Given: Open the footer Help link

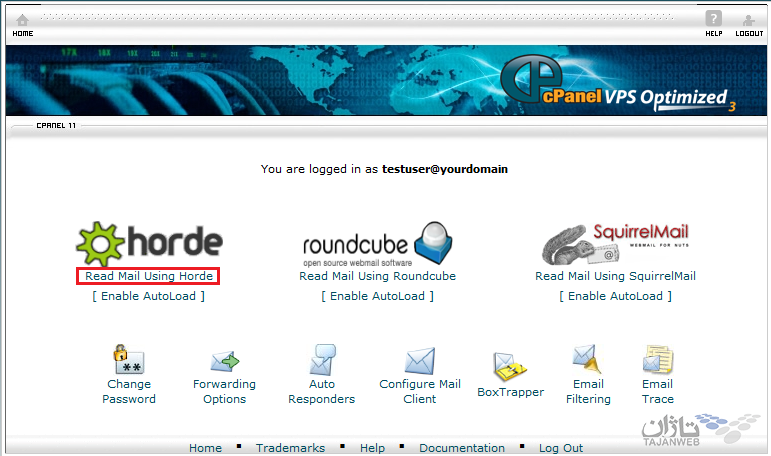Looking at the screenshot, I should (372, 448).
